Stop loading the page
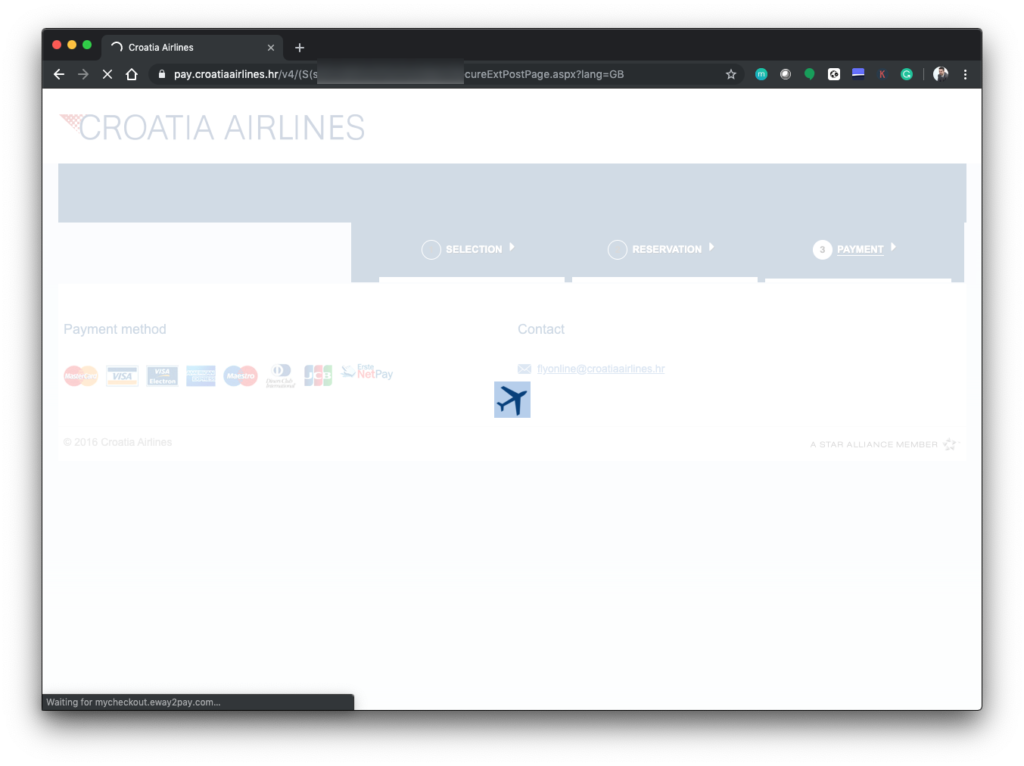The width and height of the screenshot is (1024, 766). [x=107, y=74]
